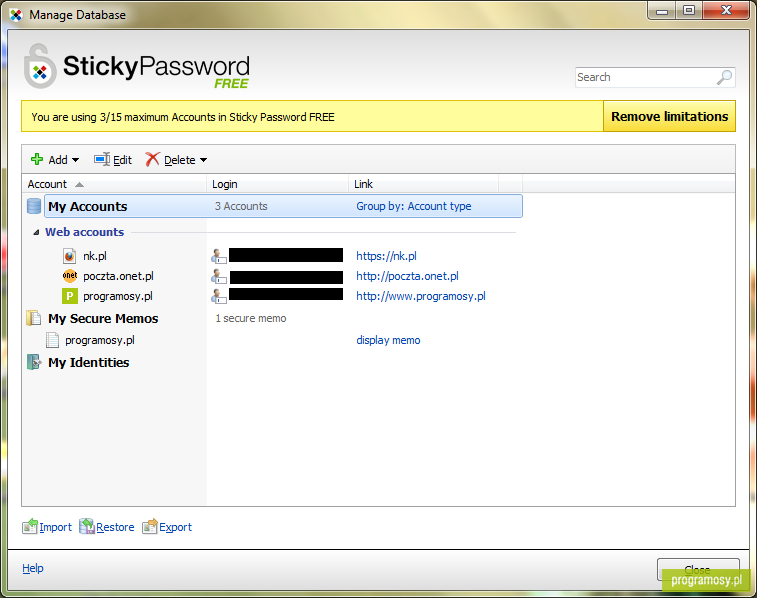
Task: Select the poczta.onet.pl account
Action: tap(118, 276)
